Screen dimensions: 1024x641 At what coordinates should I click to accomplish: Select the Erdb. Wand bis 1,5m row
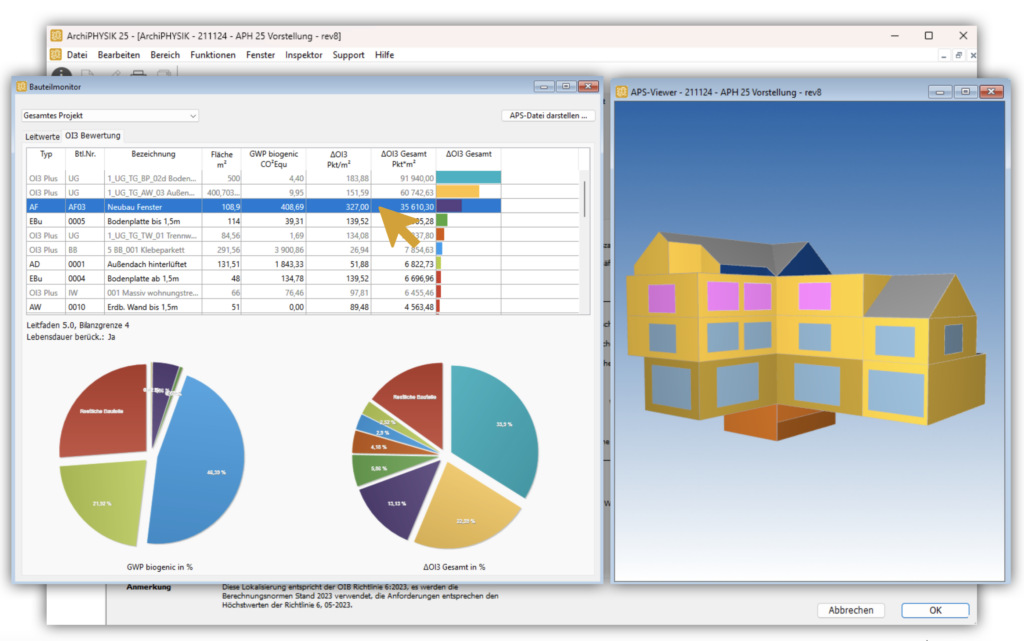pos(303,307)
